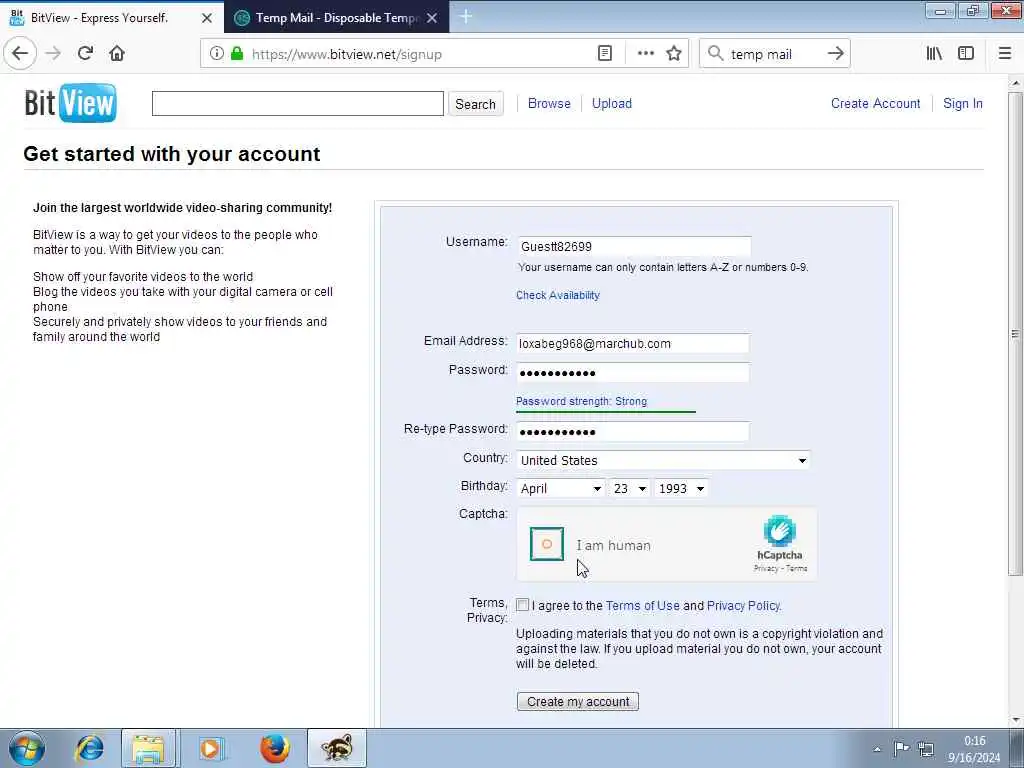
Task: Close the BitView tab
Action: point(207,18)
